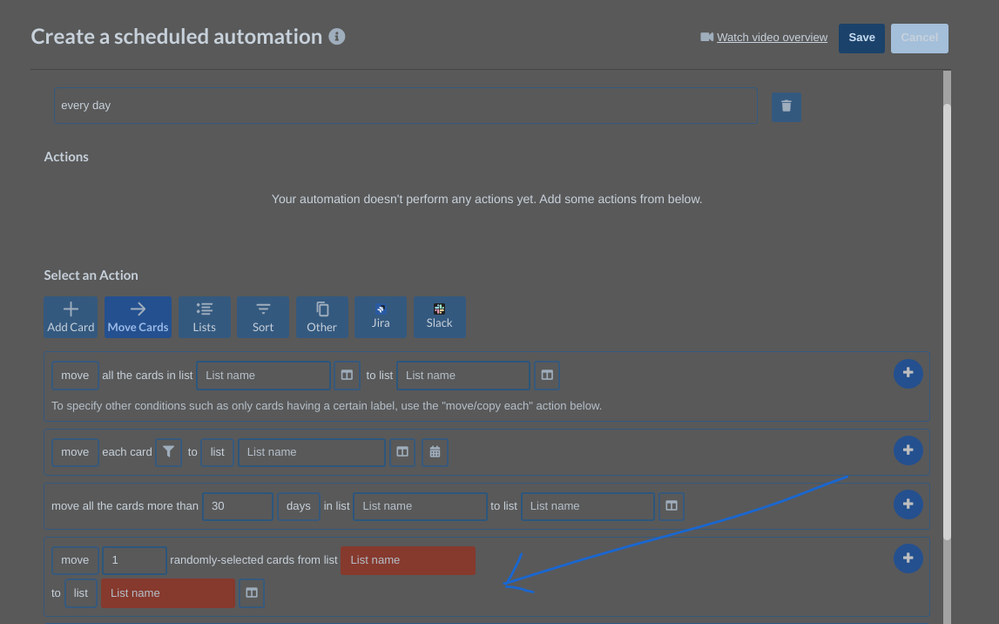Select the Move Cards action tab
999x624 pixels.
pos(138,317)
